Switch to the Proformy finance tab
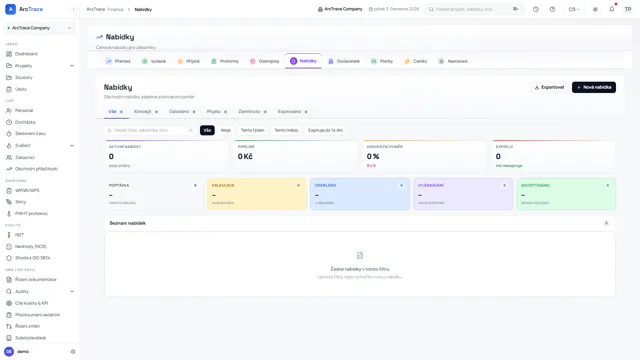The height and width of the screenshot is (360, 640). pos(225,61)
